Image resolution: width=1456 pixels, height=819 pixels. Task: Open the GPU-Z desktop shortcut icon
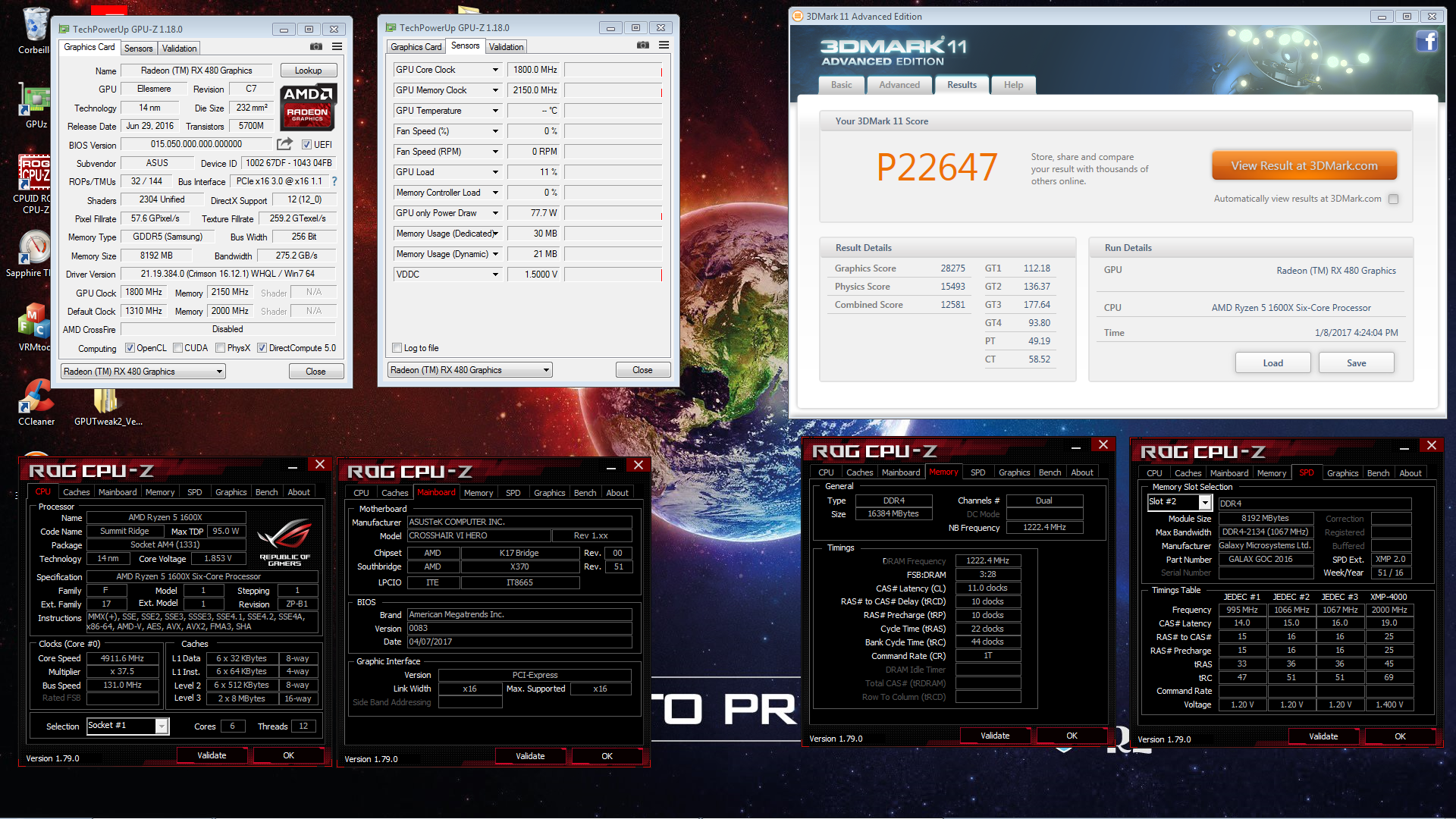pyautogui.click(x=35, y=105)
